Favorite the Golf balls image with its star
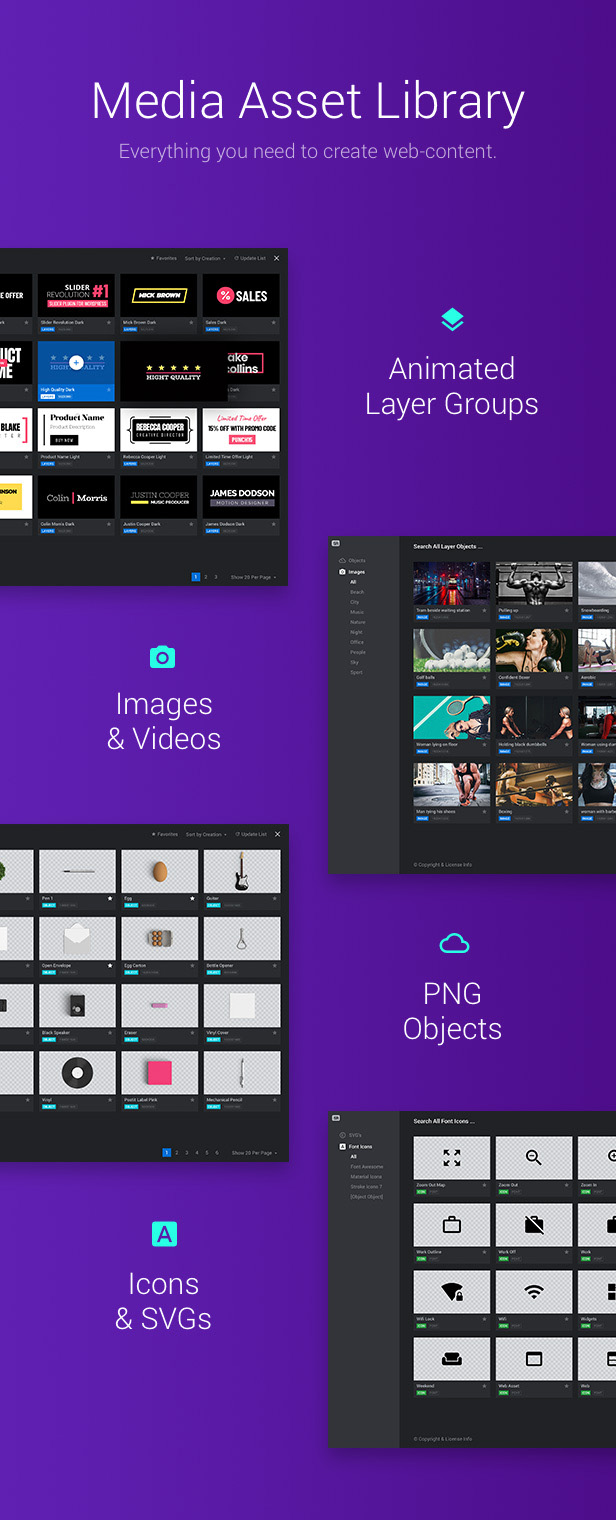The image size is (616, 1520). coord(485,677)
